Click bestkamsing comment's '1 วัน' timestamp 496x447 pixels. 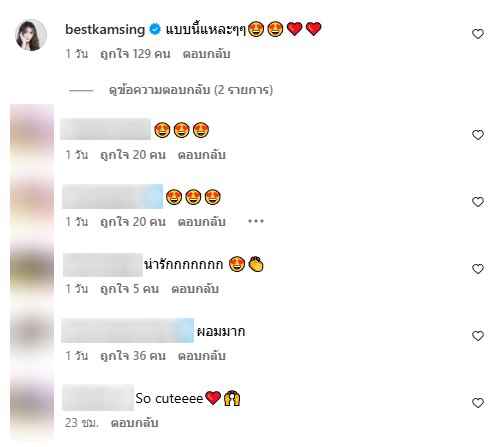click(77, 54)
